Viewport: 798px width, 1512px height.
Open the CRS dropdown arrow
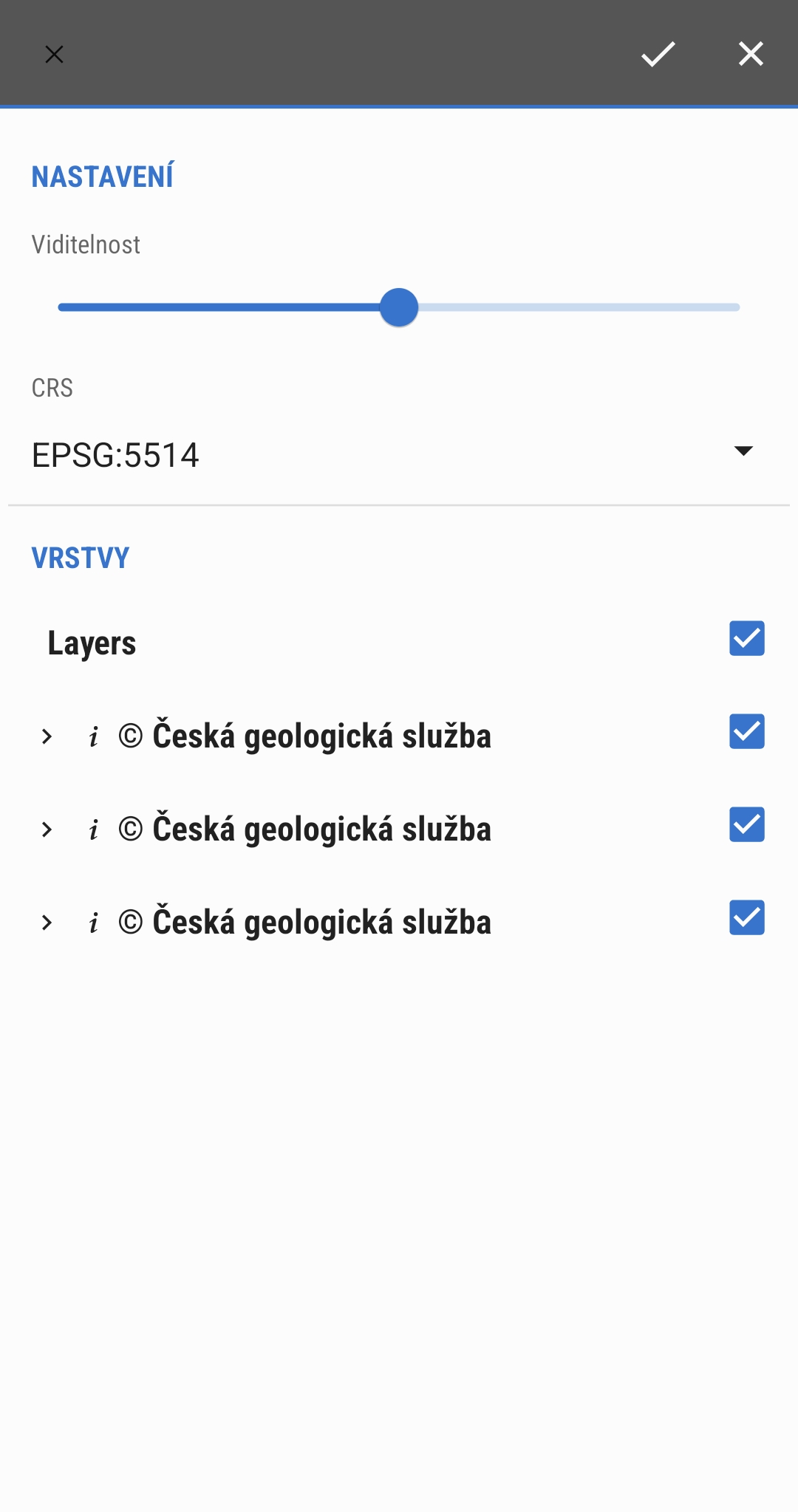[x=743, y=451]
